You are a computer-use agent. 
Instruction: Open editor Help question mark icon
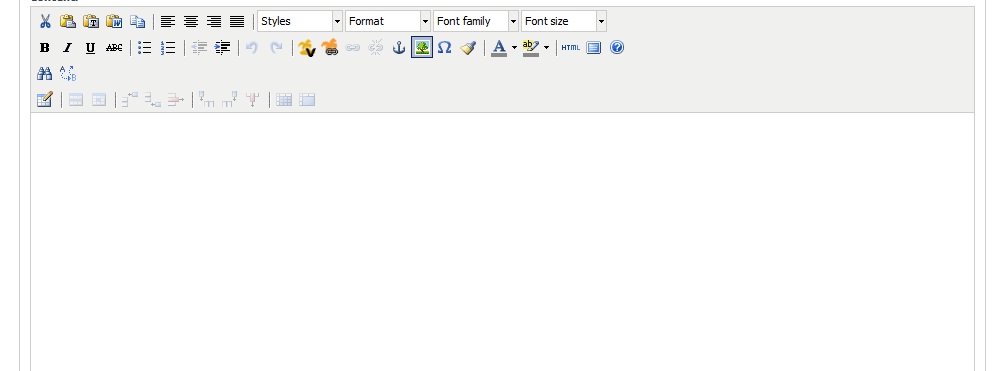click(617, 47)
